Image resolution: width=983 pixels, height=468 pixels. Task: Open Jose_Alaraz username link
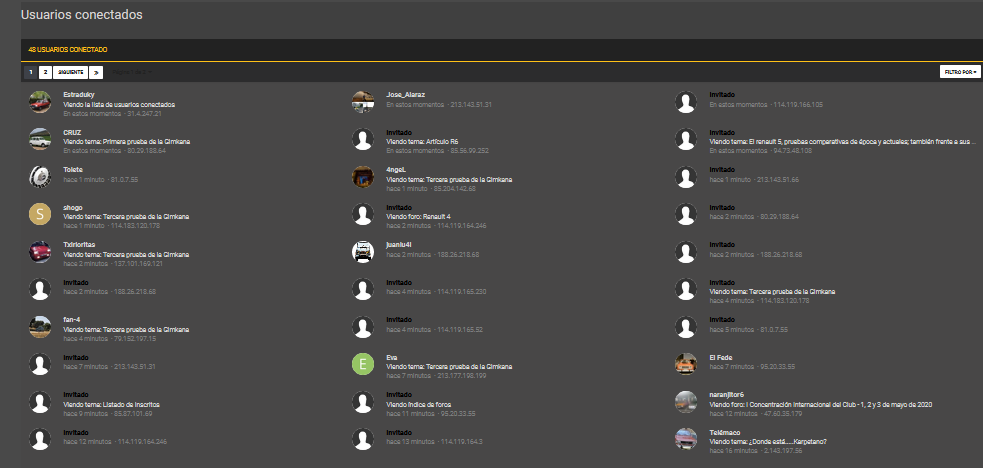point(406,95)
